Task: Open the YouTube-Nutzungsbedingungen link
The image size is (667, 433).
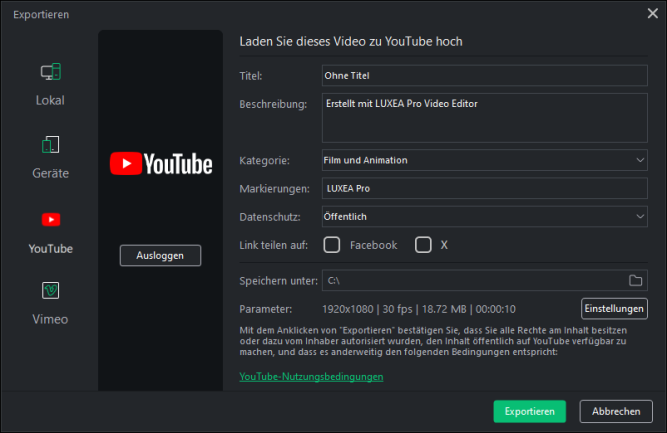Action: coord(311,377)
